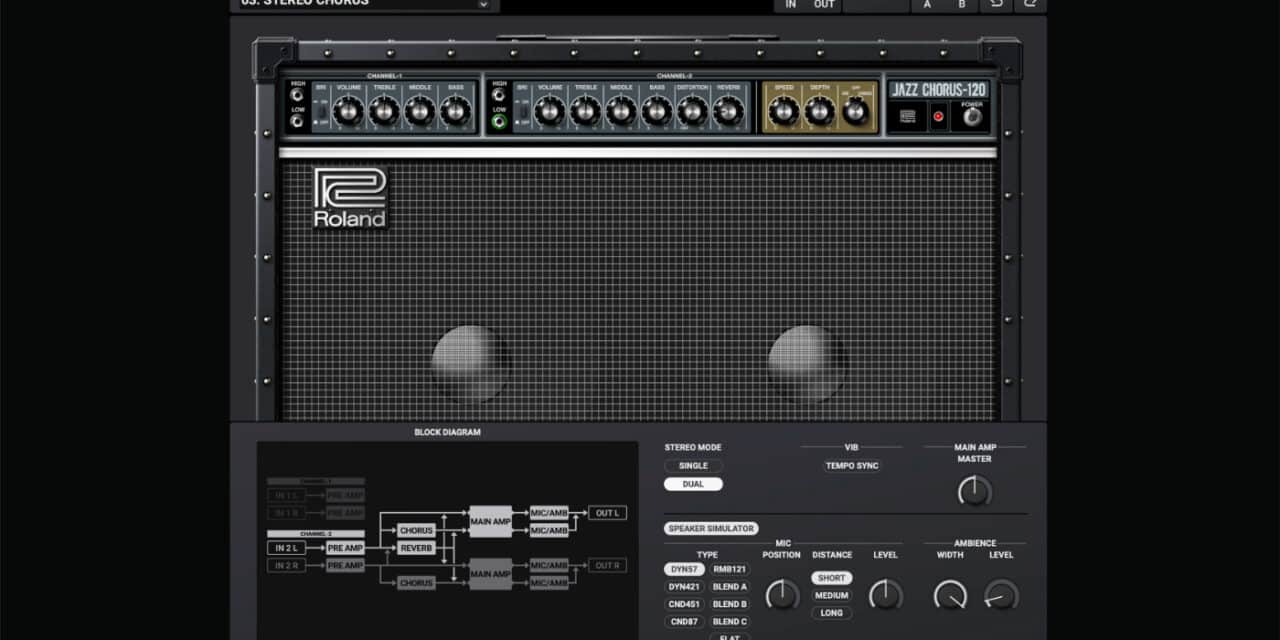Image resolution: width=1280 pixels, height=640 pixels.
Task: Select RMB121 mic type
Action: [730, 569]
